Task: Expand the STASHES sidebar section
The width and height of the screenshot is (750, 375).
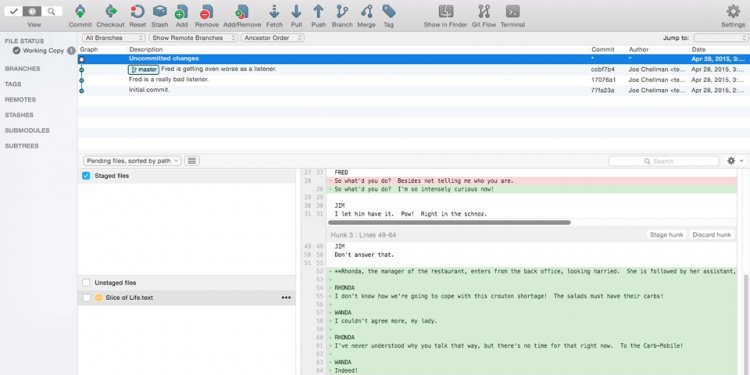Action: [19, 115]
